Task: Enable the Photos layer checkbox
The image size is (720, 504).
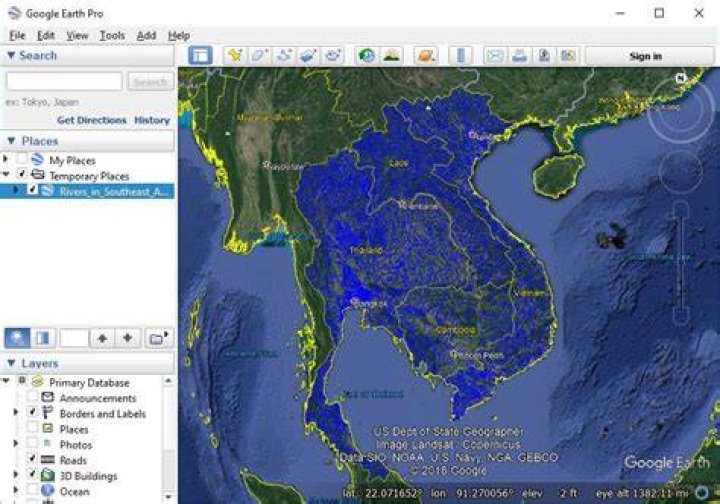Action: point(32,443)
